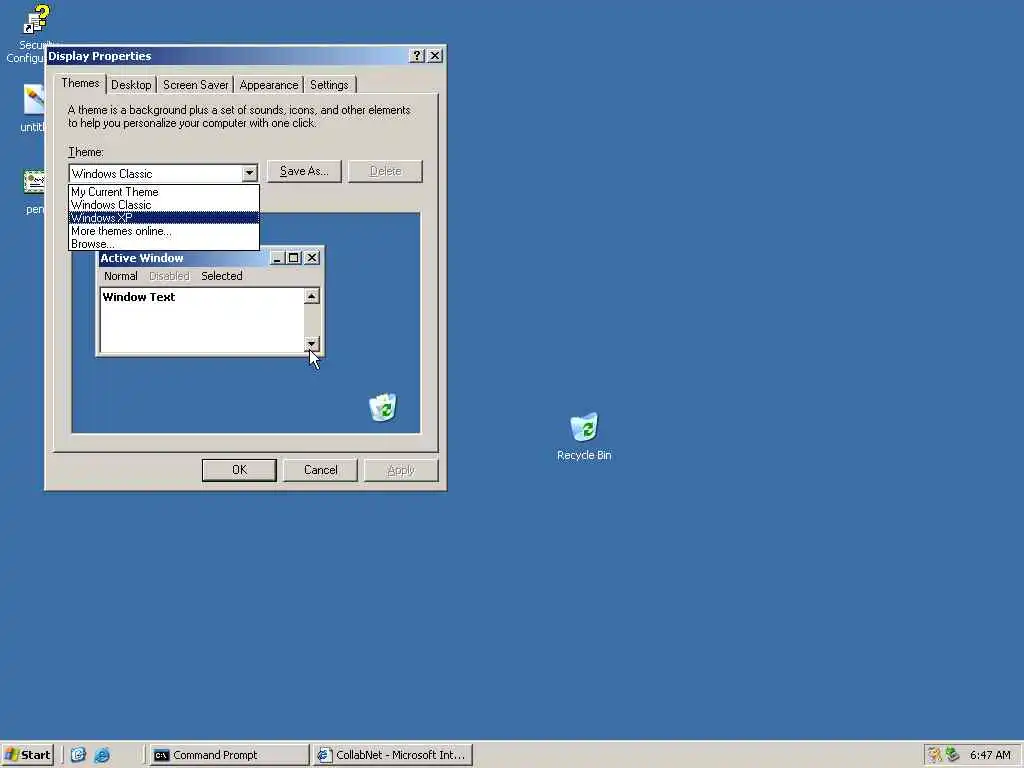Choose Browse... in theme list
Screen dimensions: 1024x768
[x=164, y=244]
